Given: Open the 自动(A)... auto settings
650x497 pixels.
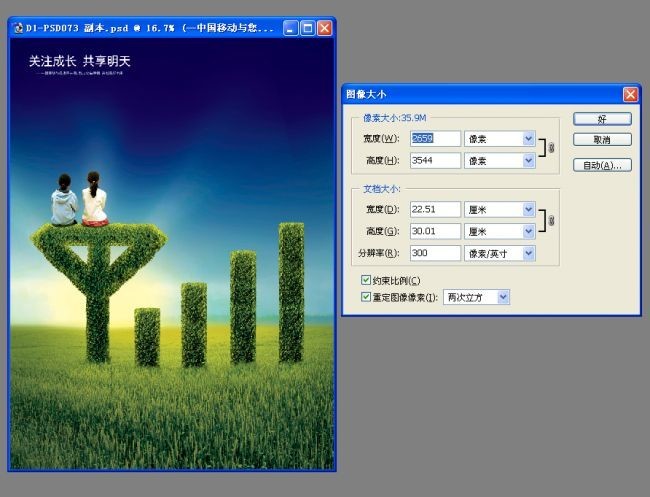Looking at the screenshot, I should pos(602,165).
